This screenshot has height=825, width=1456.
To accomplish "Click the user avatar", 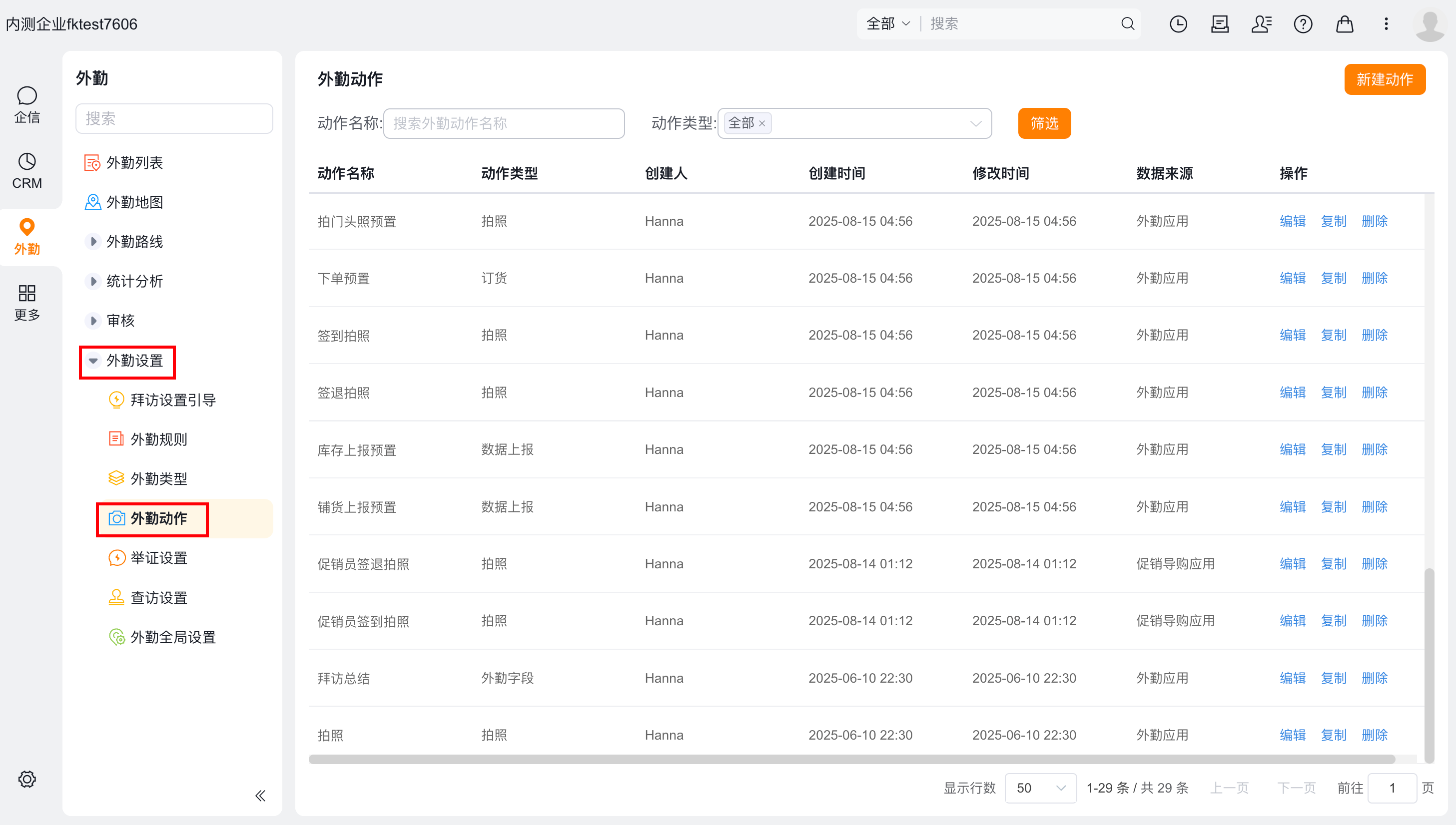I will [x=1430, y=25].
